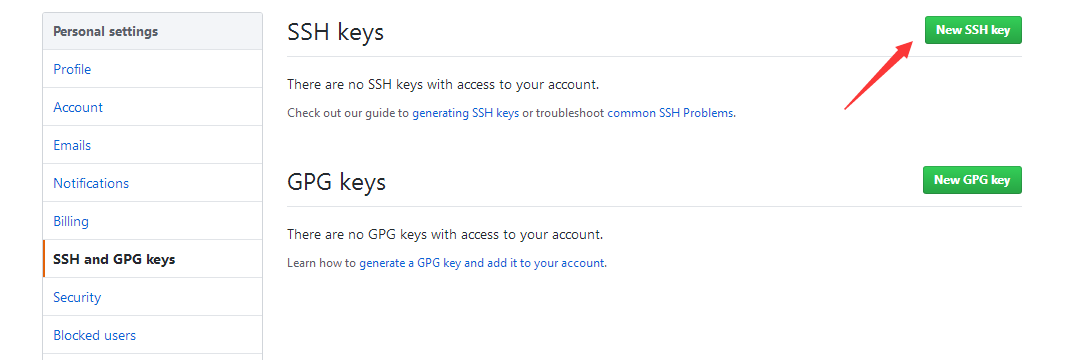Follow the generating SSH keys guide link

coord(466,113)
